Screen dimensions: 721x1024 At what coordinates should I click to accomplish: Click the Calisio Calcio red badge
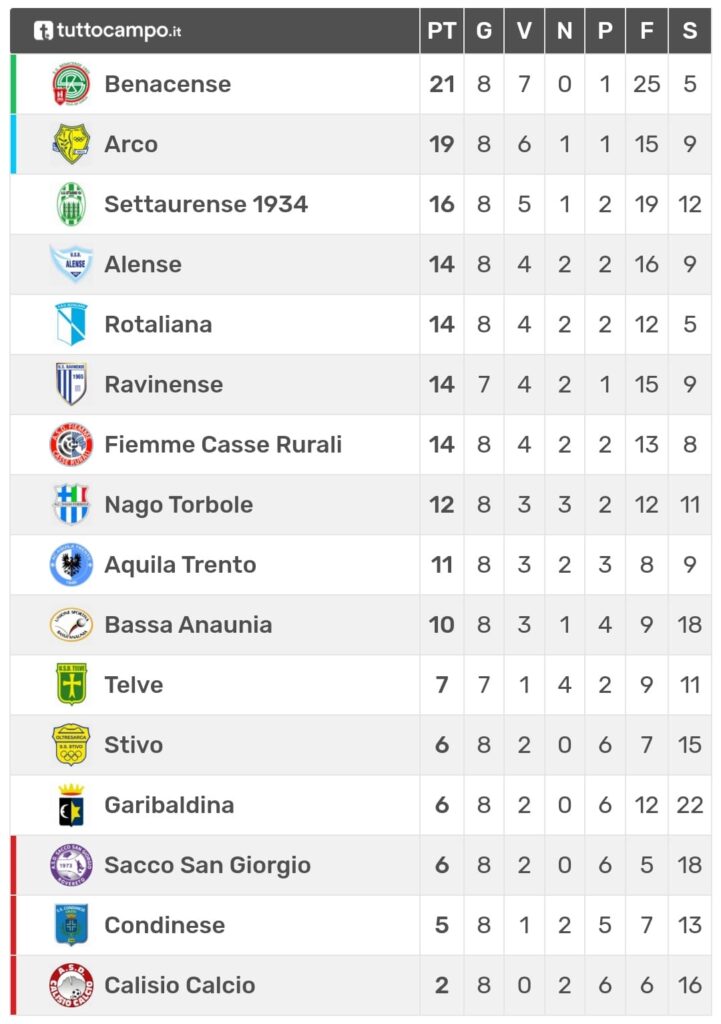coord(71,985)
